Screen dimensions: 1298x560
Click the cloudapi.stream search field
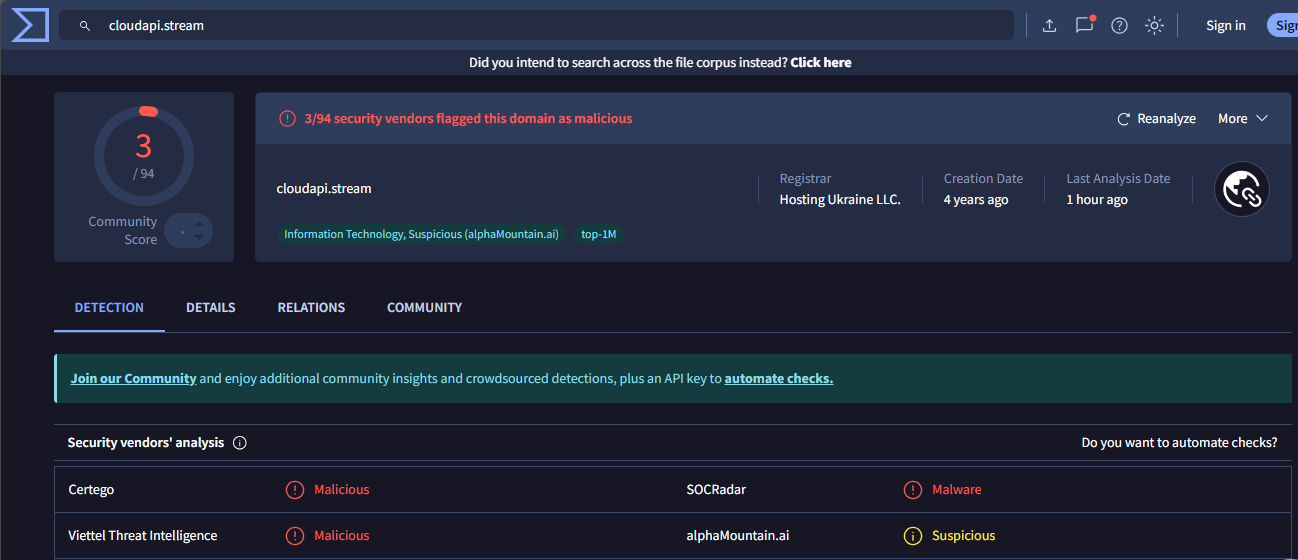click(536, 26)
